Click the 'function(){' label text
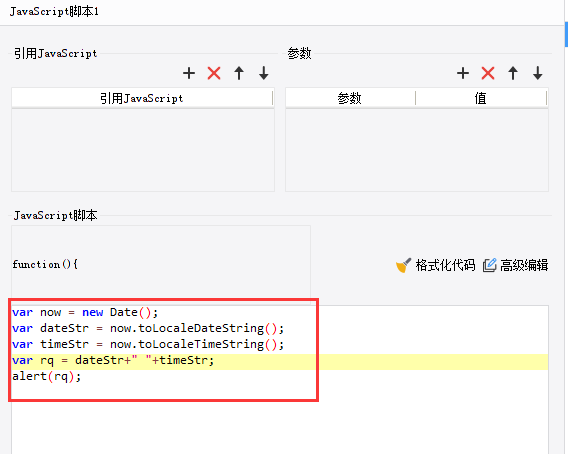This screenshot has width=568, height=454. coord(45,265)
